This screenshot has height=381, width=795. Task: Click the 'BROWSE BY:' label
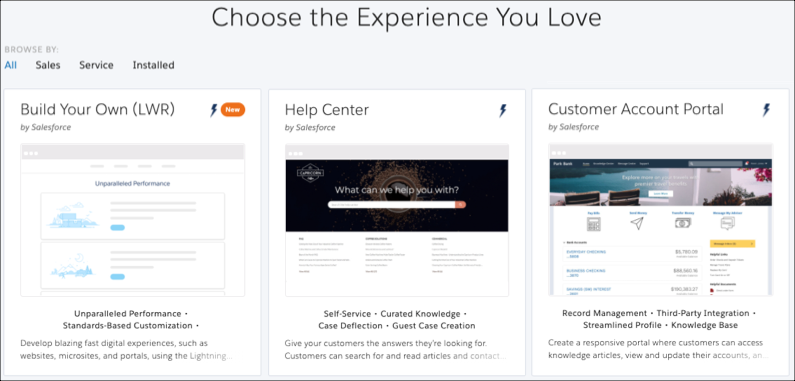31,50
